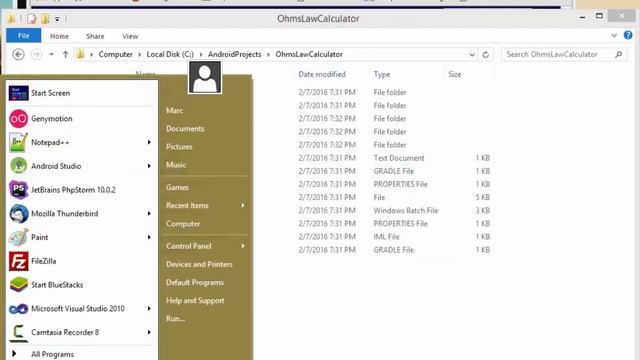
Task: Launch the Paint icon
Action: (x=18, y=237)
